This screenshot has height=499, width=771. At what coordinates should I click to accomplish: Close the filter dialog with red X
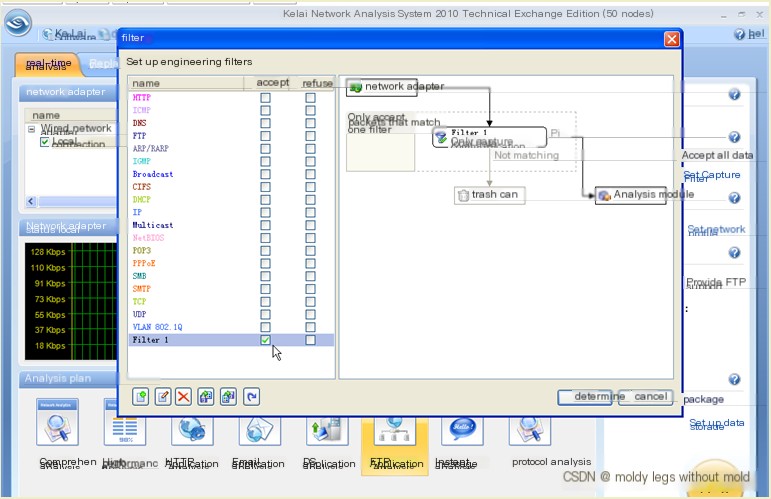672,39
